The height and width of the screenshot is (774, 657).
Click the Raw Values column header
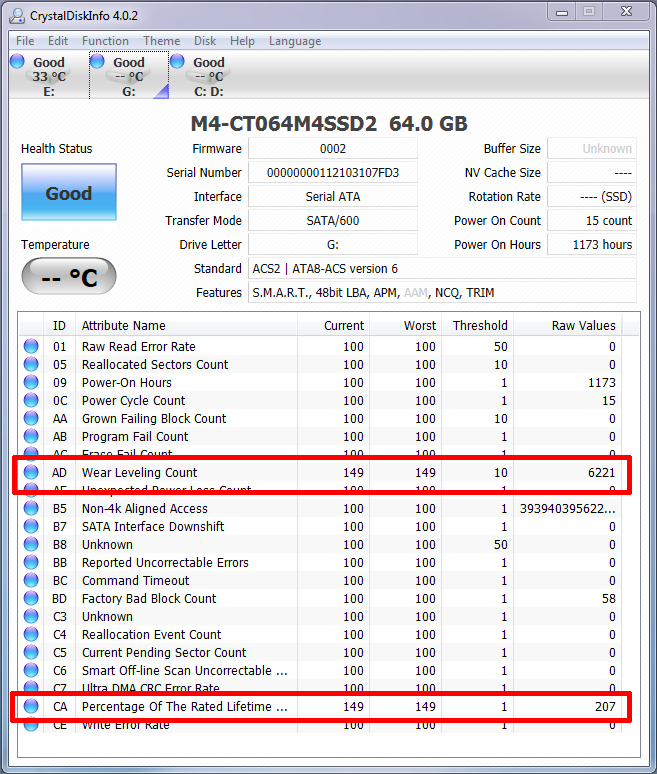[568, 325]
